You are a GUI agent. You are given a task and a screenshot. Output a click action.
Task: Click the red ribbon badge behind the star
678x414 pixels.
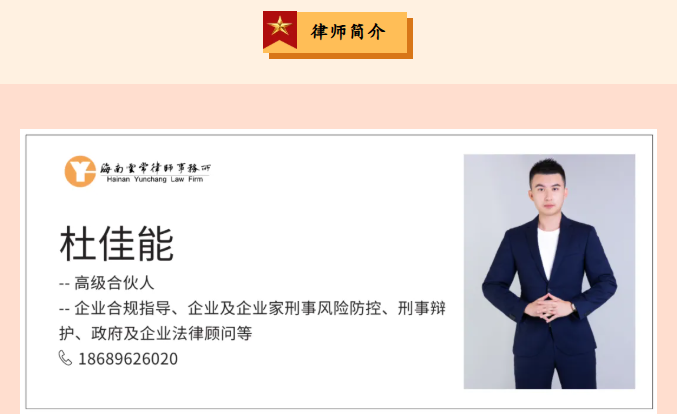click(x=280, y=29)
